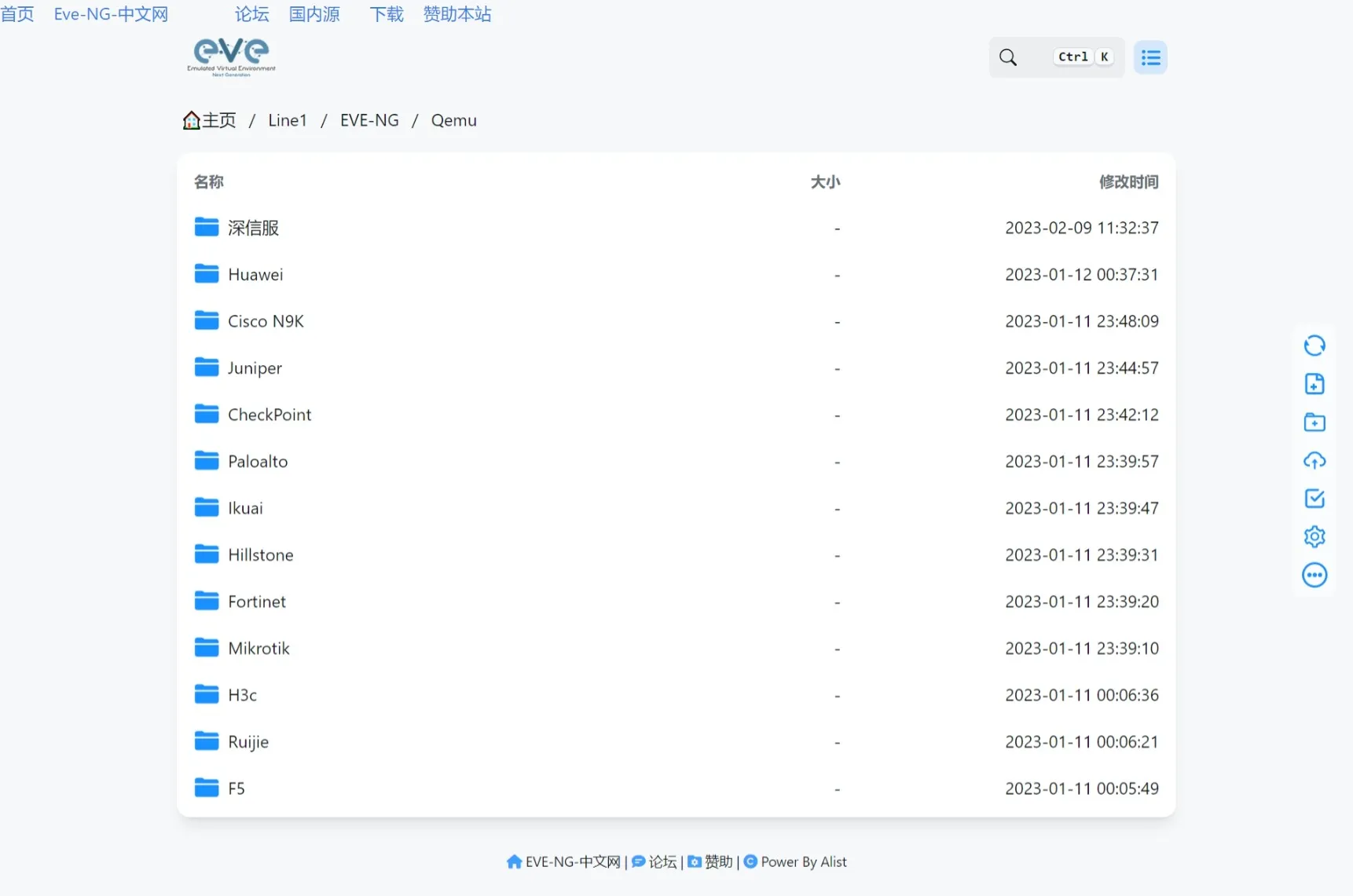
Task: Open the local settings gear icon
Action: (1313, 536)
